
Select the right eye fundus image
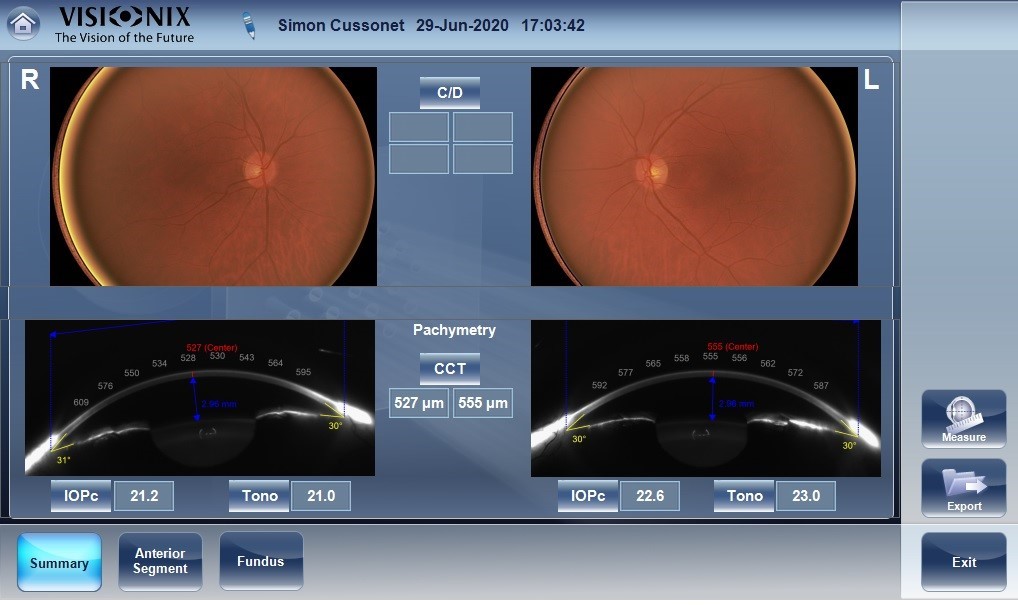[x=213, y=176]
